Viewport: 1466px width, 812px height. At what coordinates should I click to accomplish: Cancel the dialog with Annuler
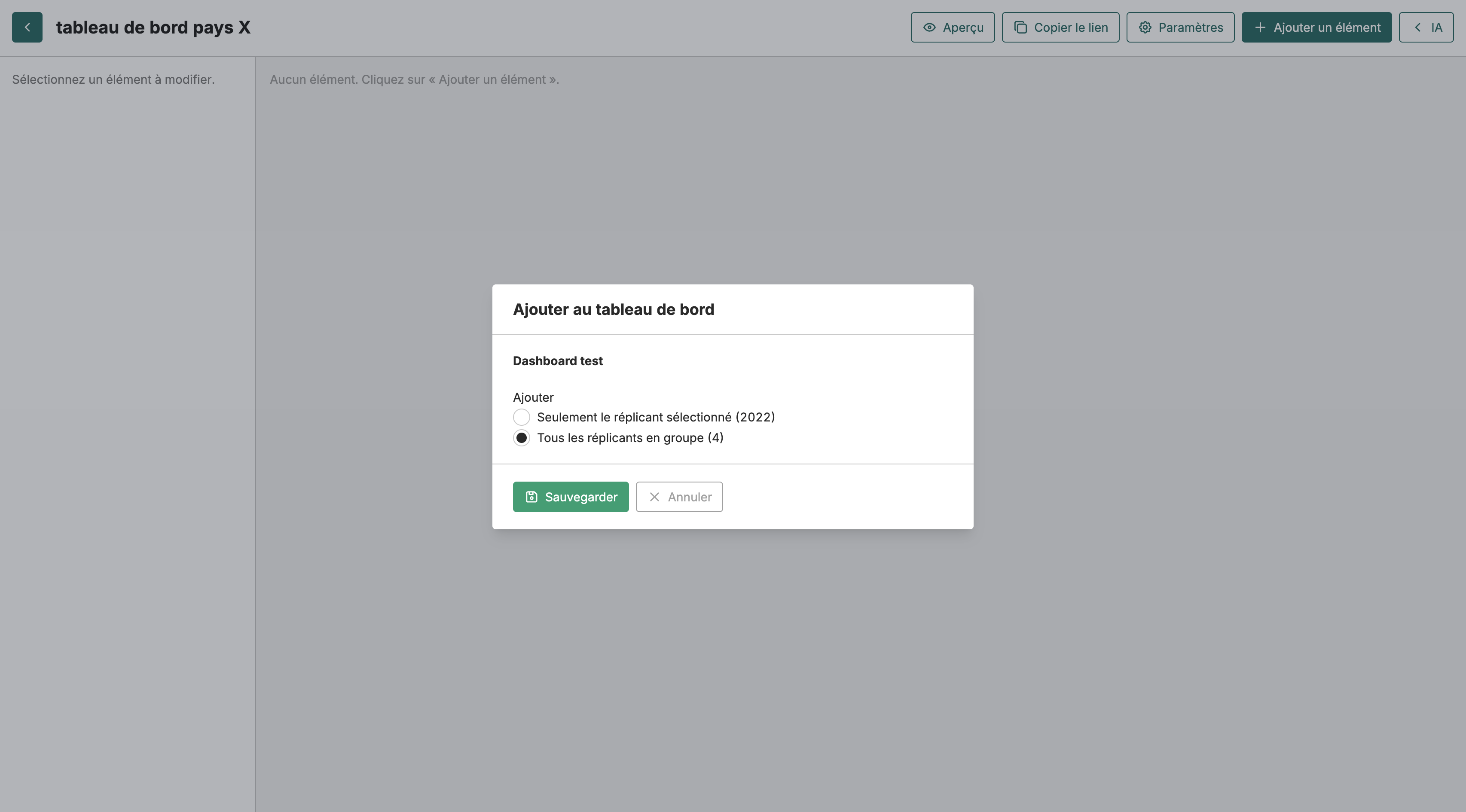coord(679,497)
